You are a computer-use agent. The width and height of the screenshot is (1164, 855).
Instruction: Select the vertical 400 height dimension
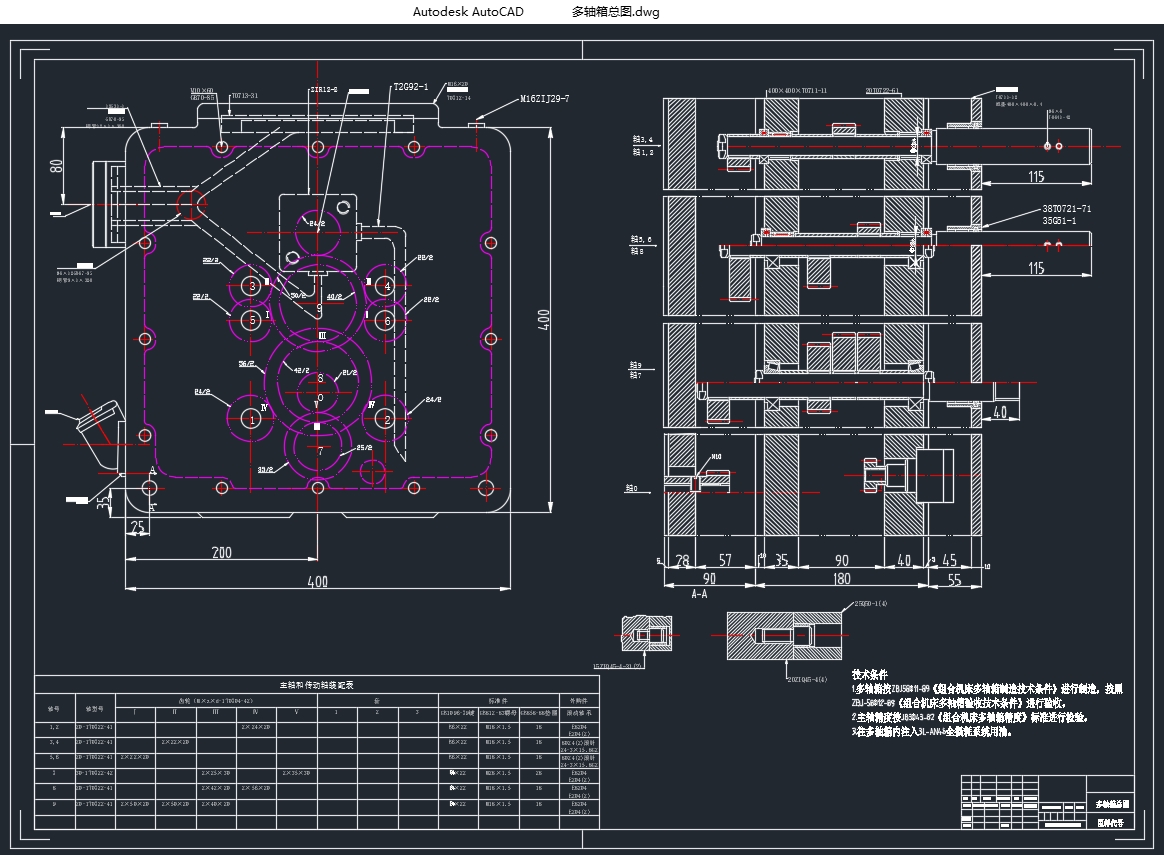544,319
